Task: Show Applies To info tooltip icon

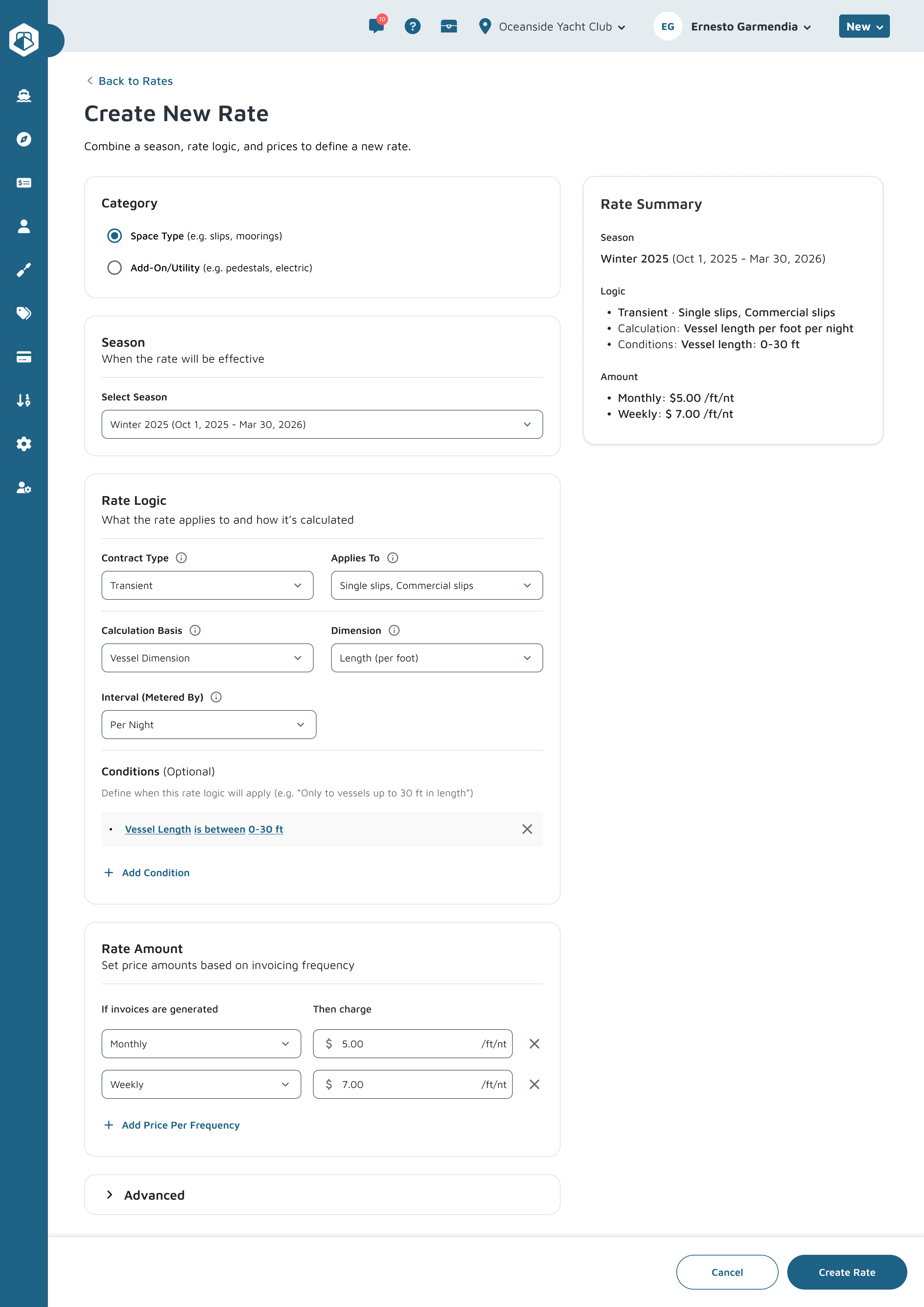Action: (393, 558)
